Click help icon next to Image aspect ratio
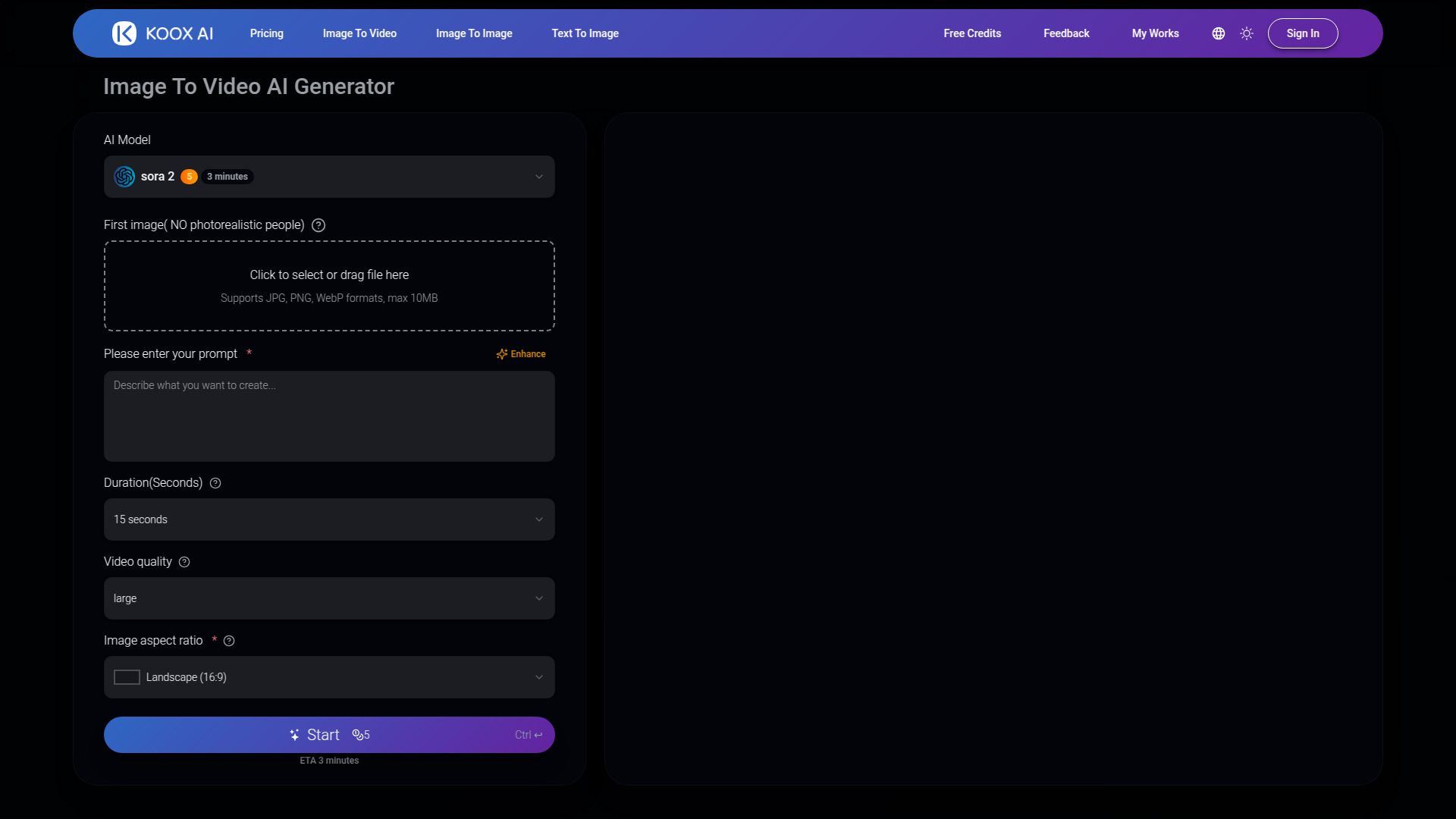Viewport: 1456px width, 819px height. click(229, 641)
